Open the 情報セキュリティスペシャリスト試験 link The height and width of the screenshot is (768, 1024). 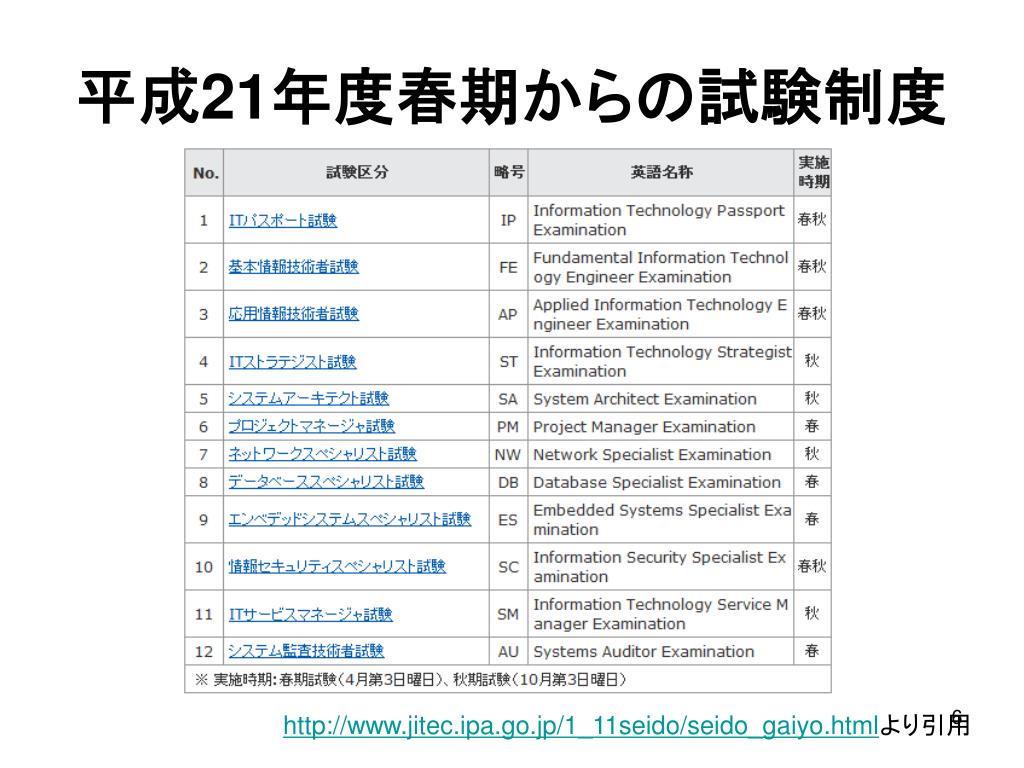(x=337, y=566)
